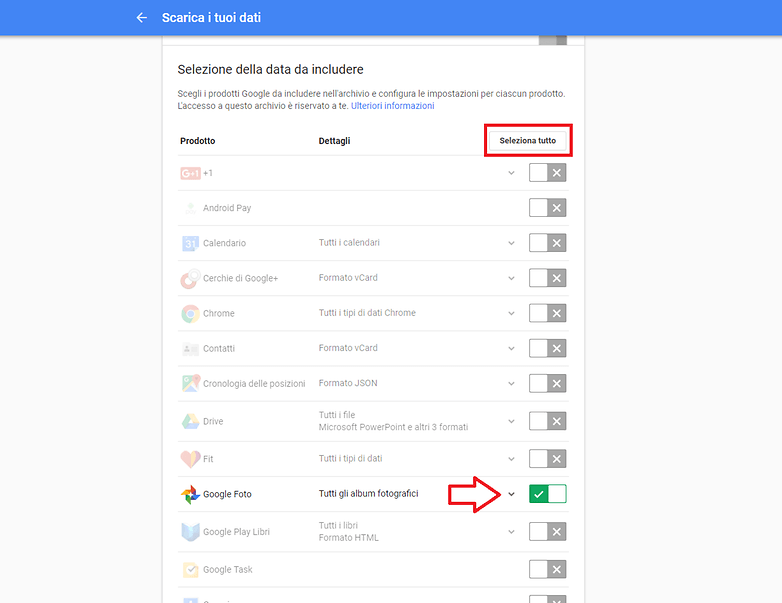782x603 pixels.
Task: Enable the Google Play Libri switch
Action: tap(548, 532)
